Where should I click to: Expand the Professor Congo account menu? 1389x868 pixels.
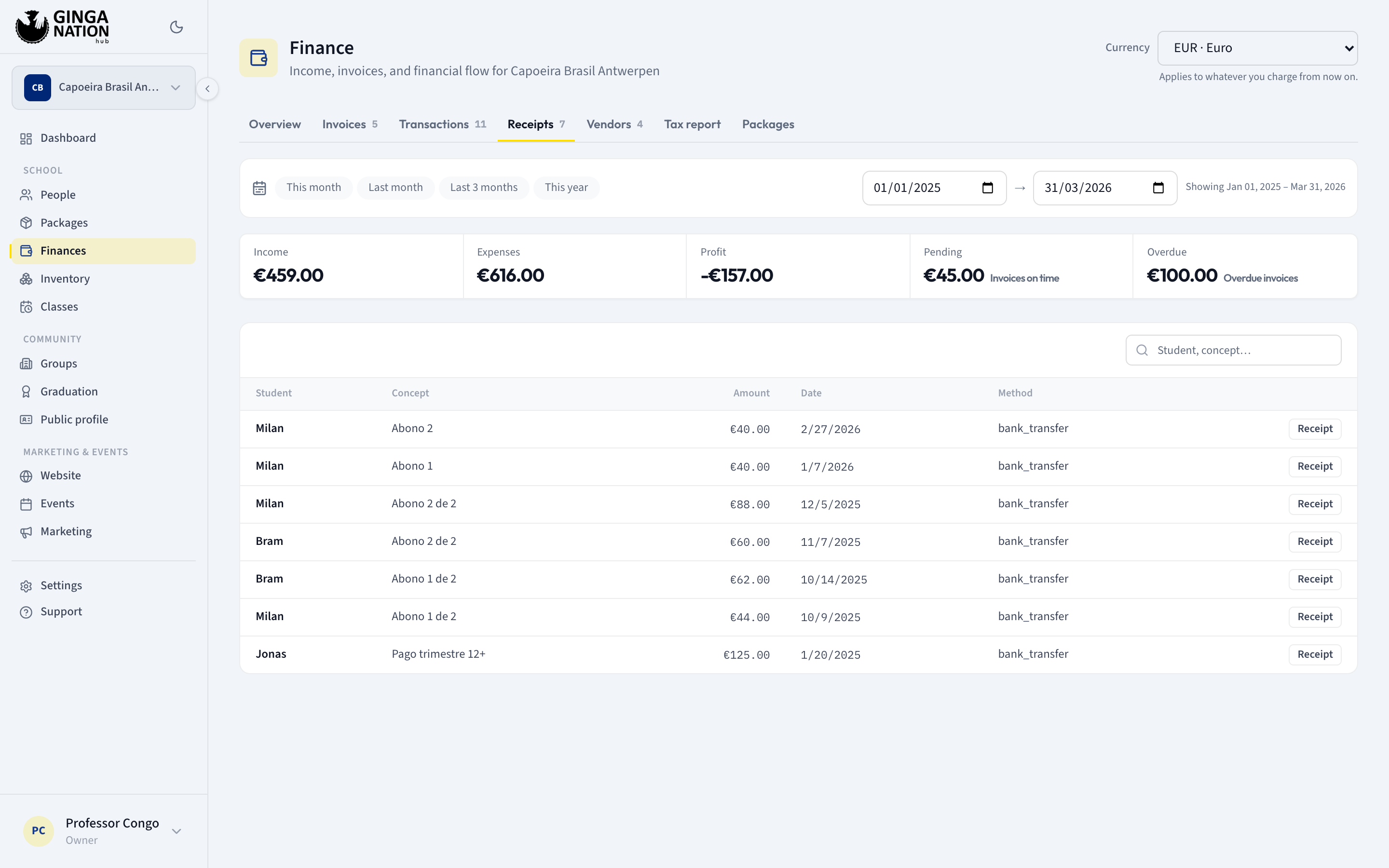(x=103, y=831)
